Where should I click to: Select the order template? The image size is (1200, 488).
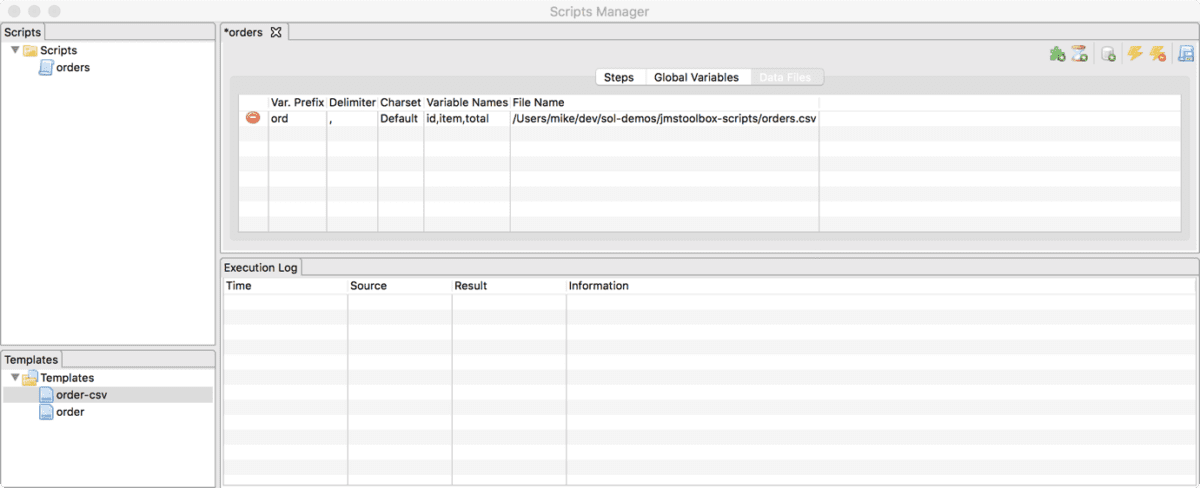70,412
